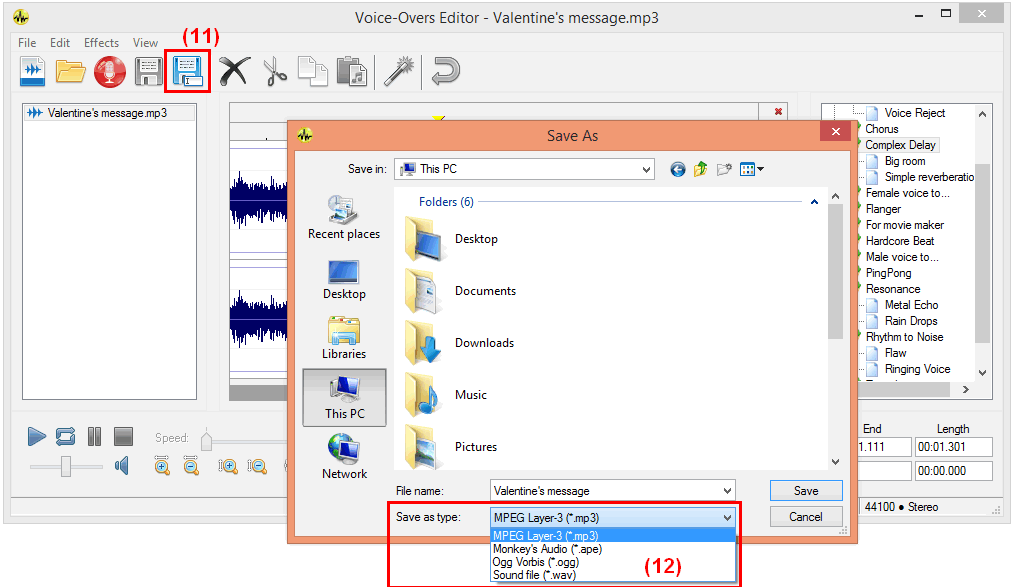This screenshot has height=587, width=1013.
Task: Mute sound with the speaker icon
Action: pyautogui.click(x=121, y=465)
